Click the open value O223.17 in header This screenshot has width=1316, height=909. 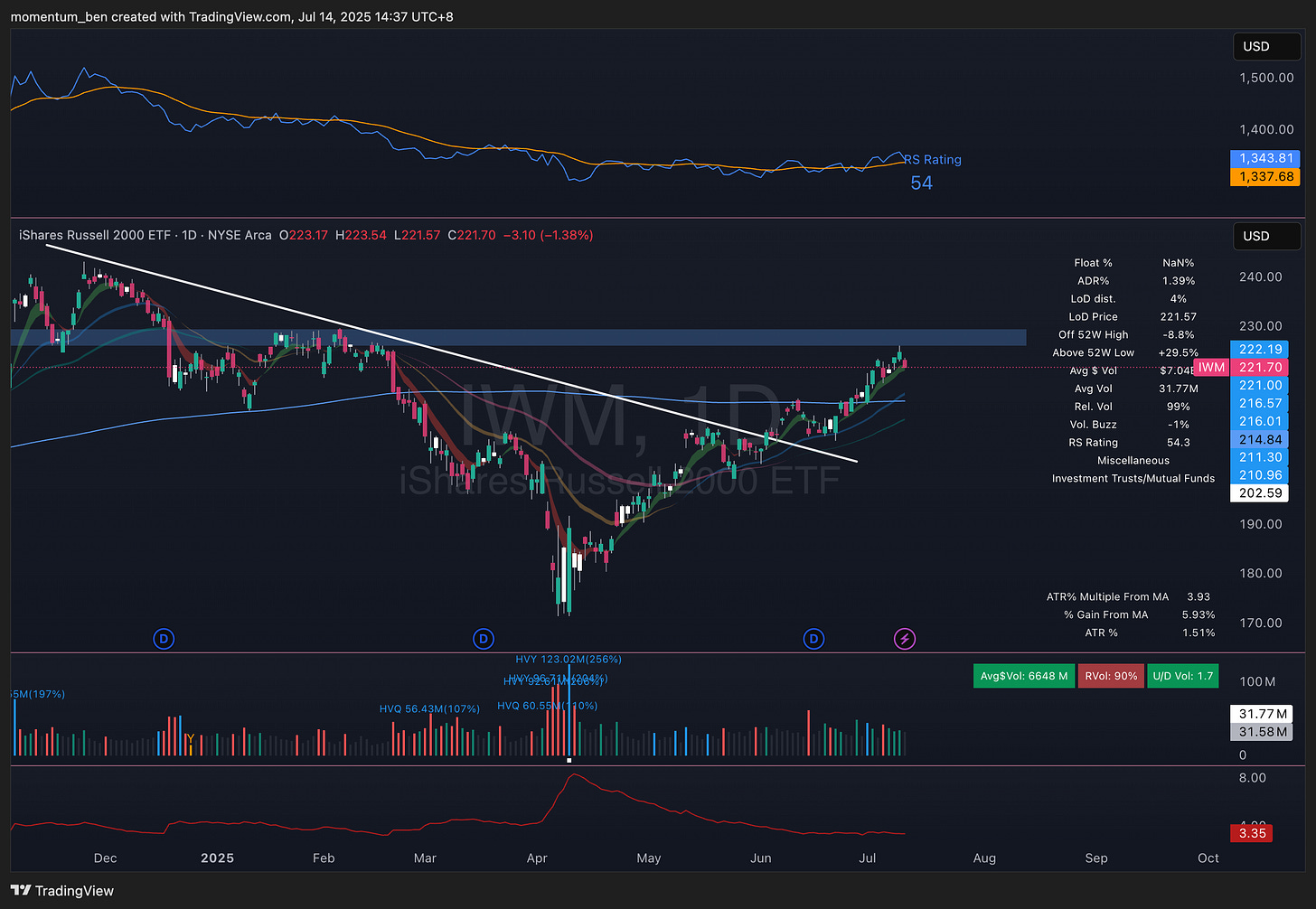[303, 235]
